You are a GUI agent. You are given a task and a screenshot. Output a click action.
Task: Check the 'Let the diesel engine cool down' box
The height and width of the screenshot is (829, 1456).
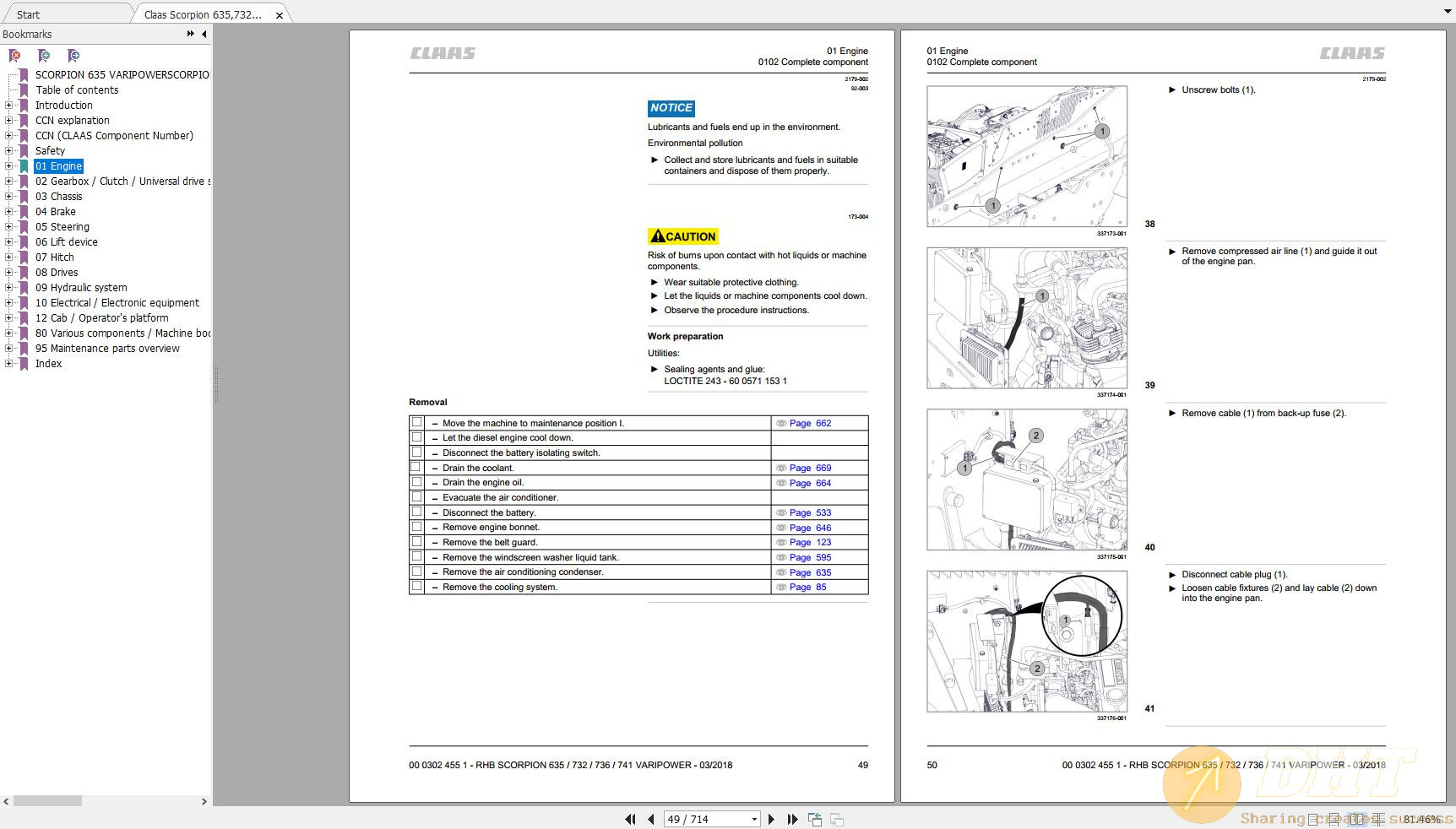tap(416, 437)
